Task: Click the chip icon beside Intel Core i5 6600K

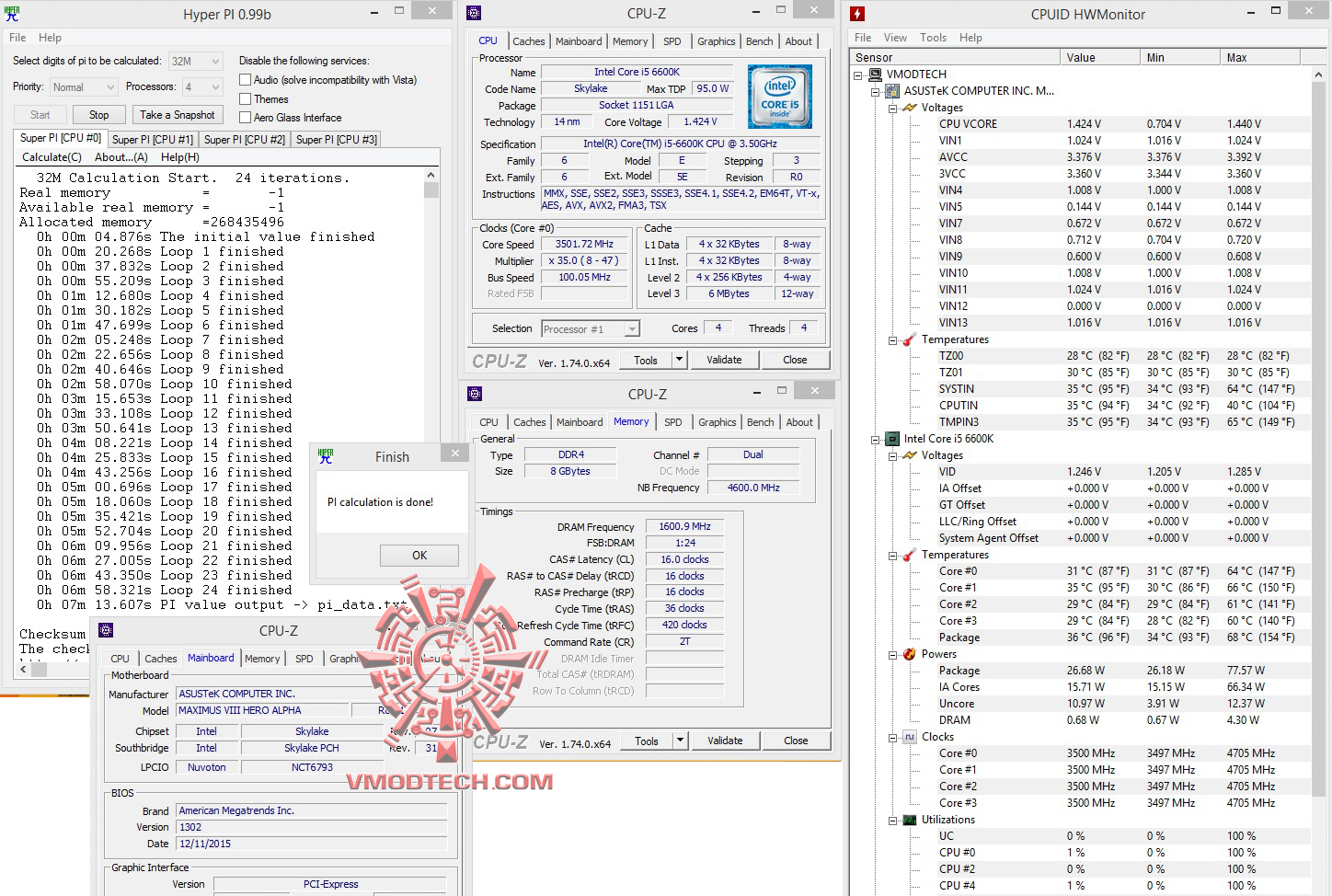Action: click(891, 439)
